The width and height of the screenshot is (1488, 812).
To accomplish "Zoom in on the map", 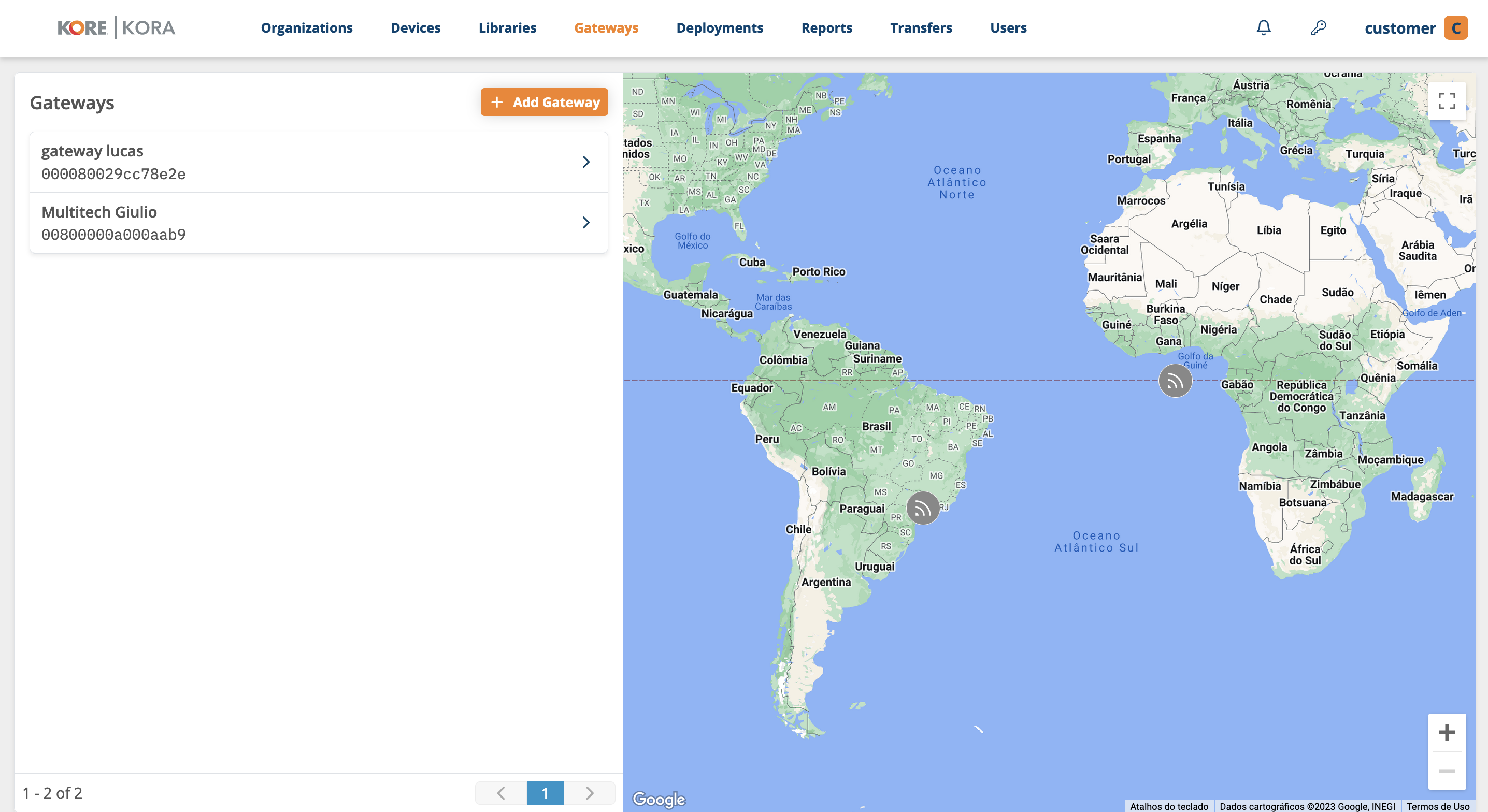I will tap(1447, 732).
